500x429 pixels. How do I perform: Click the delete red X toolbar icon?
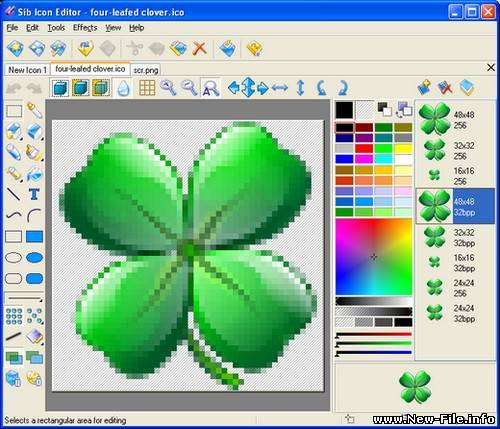(x=200, y=48)
